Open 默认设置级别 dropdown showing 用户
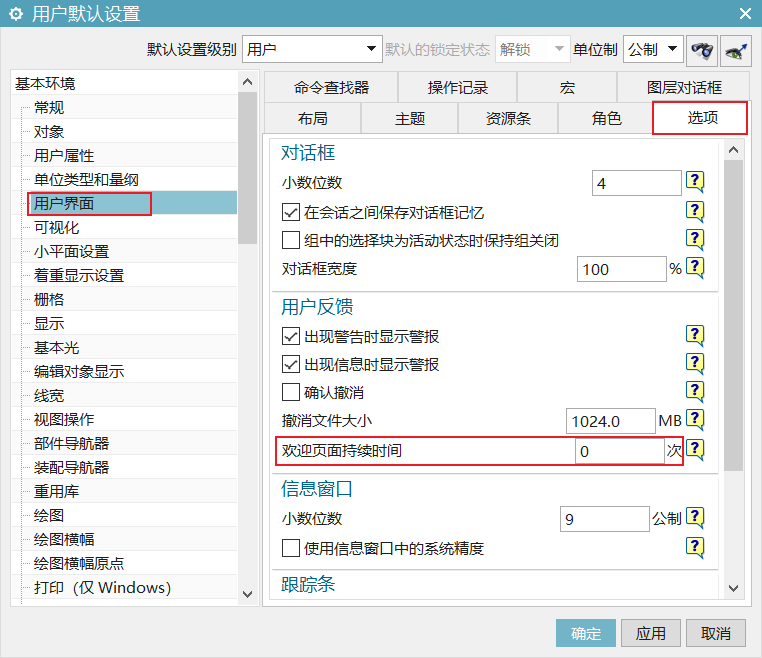The width and height of the screenshot is (762, 658). [x=312, y=49]
